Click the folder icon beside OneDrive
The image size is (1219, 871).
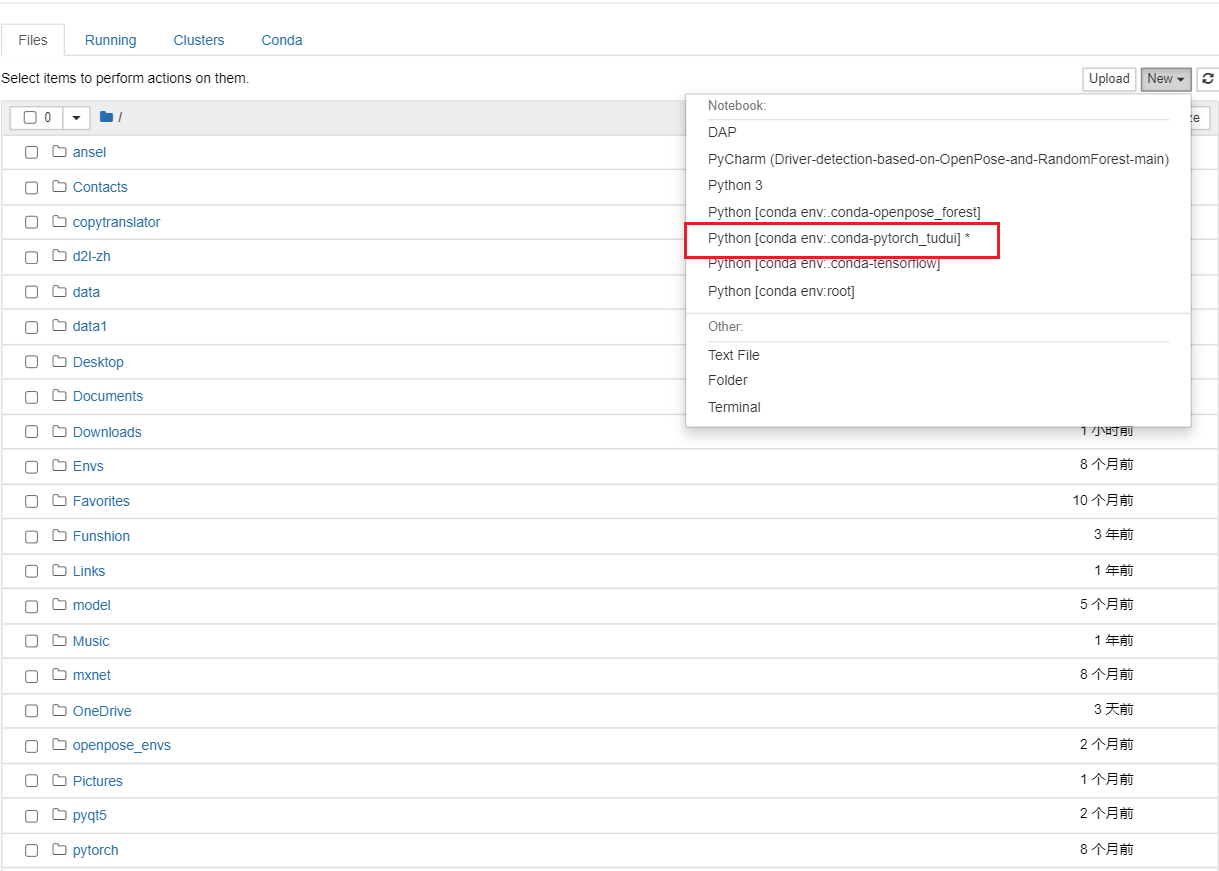tap(59, 711)
